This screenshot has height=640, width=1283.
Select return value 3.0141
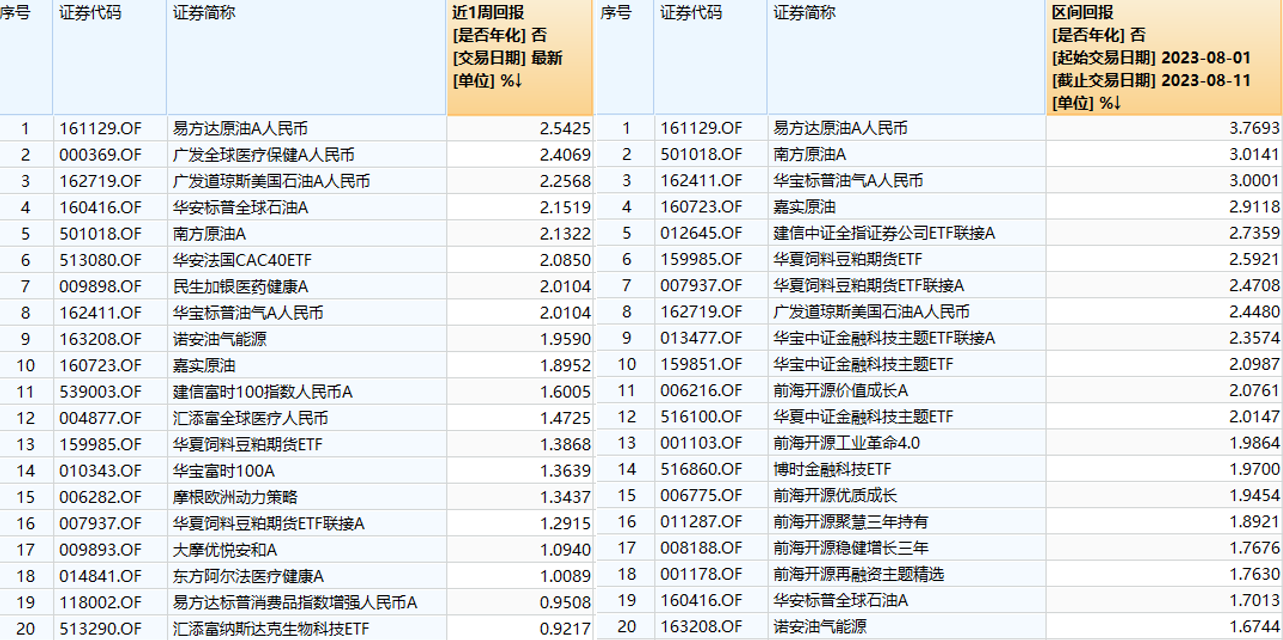[1253, 154]
